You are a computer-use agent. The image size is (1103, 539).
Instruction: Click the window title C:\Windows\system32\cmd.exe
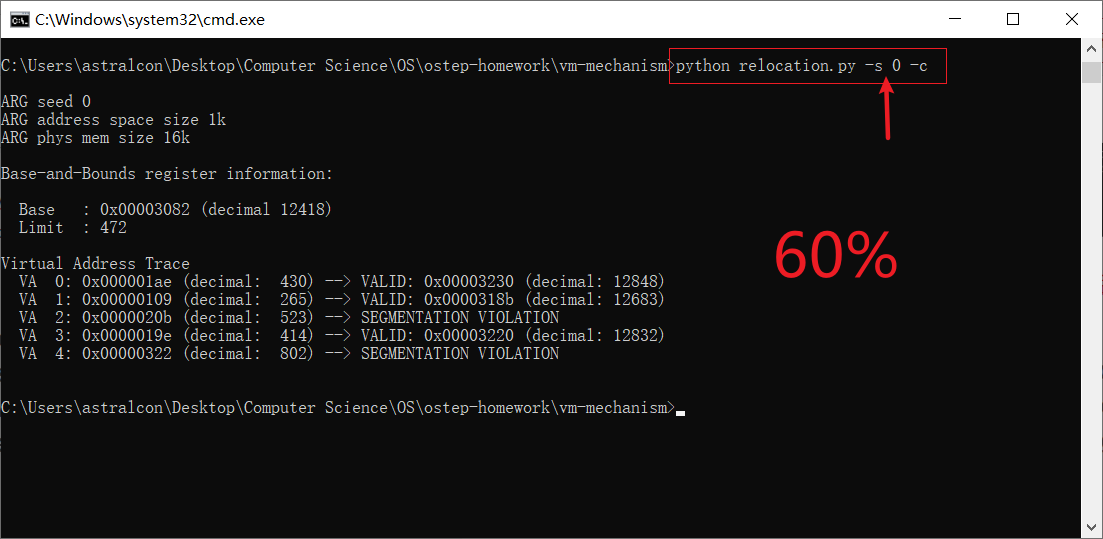pyautogui.click(x=150, y=20)
